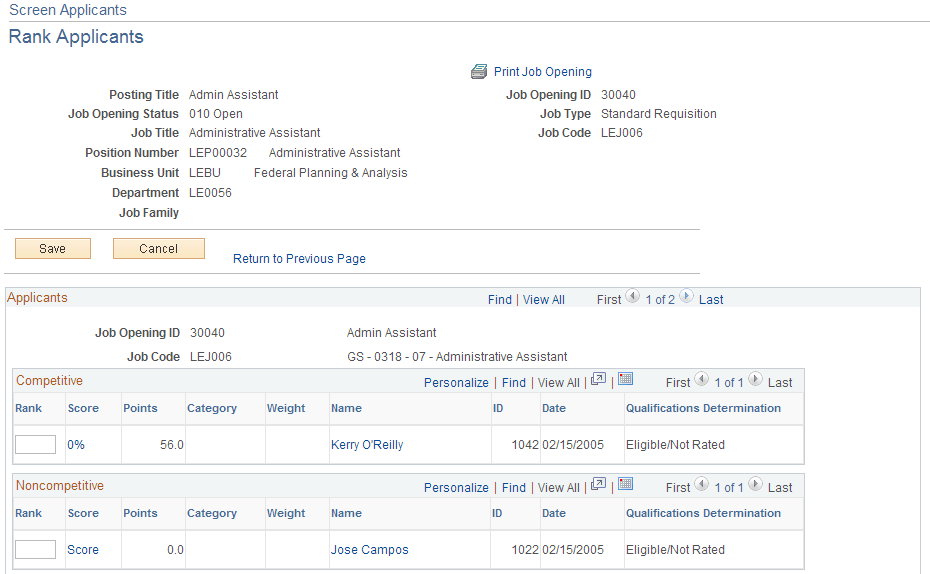Follow Return to Previous Page link
The height and width of the screenshot is (574, 930).
[299, 259]
